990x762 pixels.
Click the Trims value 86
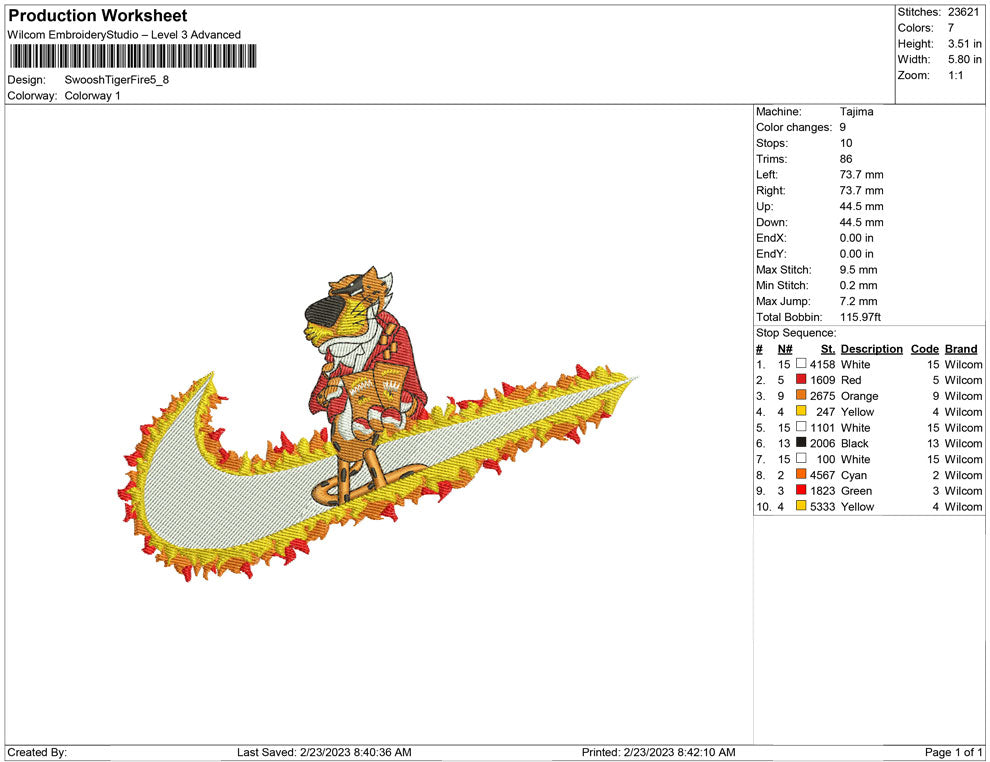click(846, 159)
